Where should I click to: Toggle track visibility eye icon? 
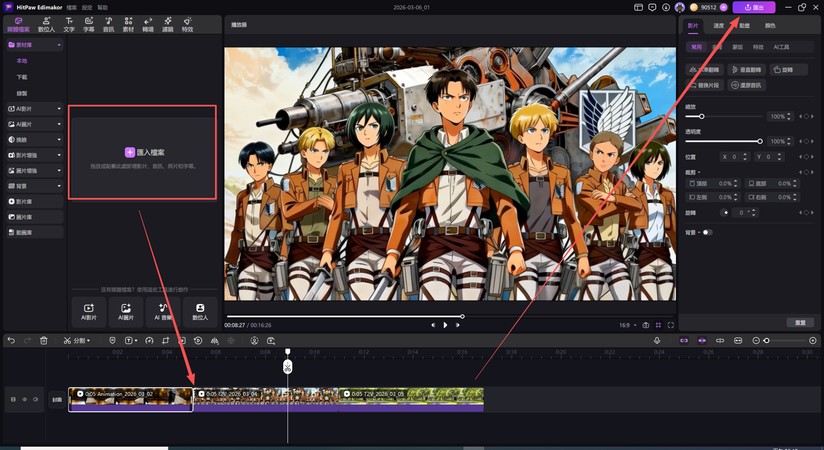tap(25, 399)
